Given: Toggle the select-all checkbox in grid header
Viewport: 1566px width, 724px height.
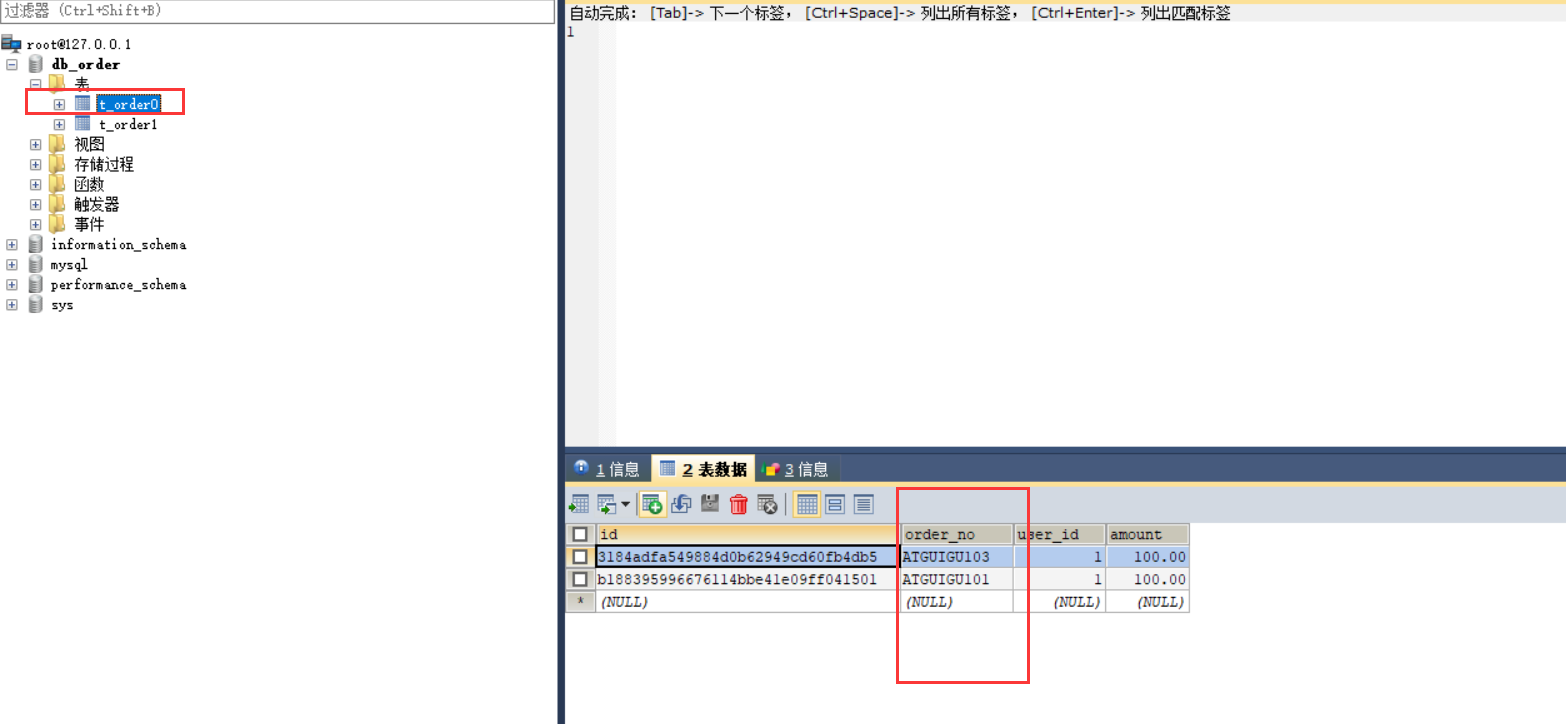Looking at the screenshot, I should pyautogui.click(x=580, y=534).
